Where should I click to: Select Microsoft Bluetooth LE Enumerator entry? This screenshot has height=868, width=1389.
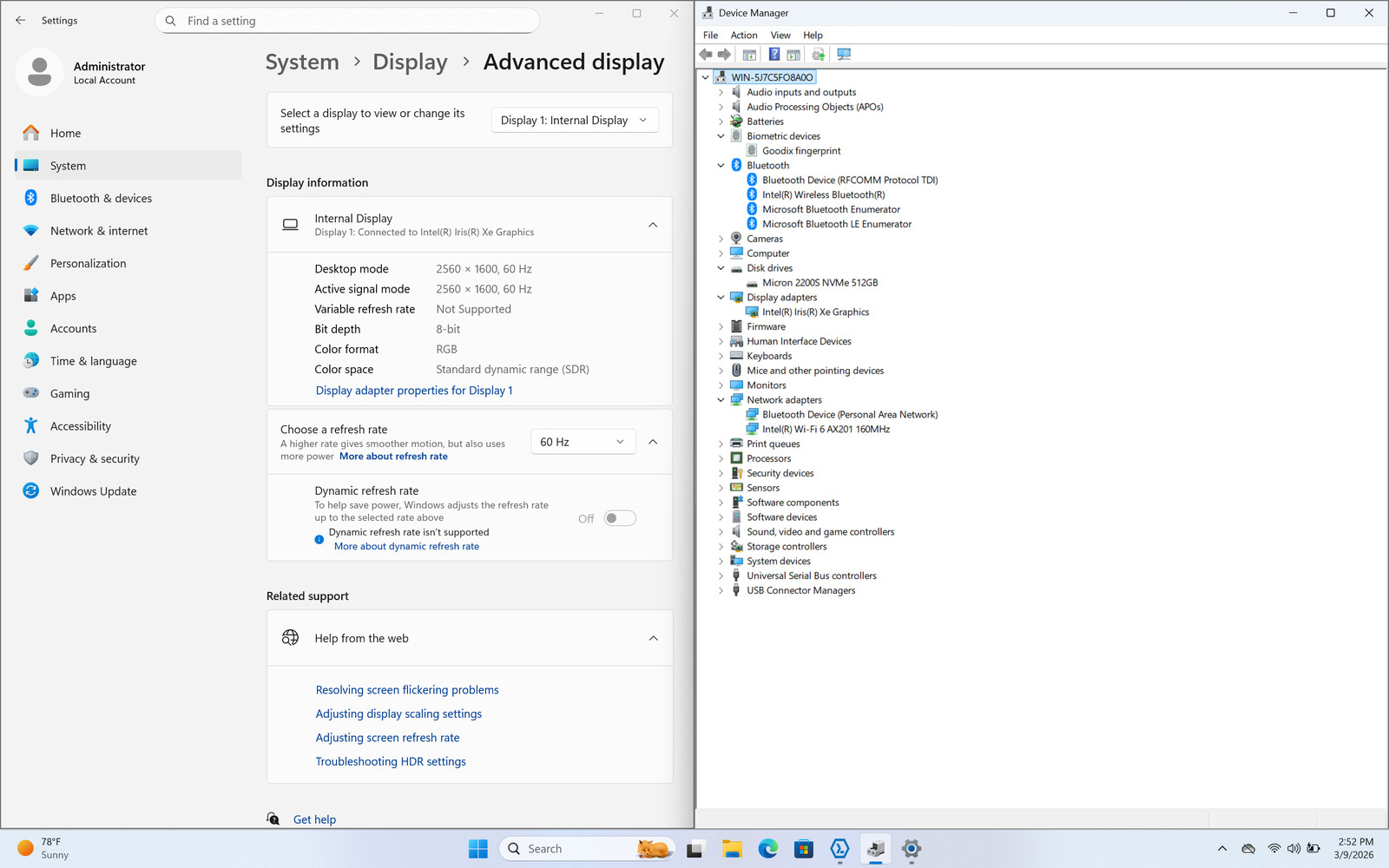click(837, 224)
